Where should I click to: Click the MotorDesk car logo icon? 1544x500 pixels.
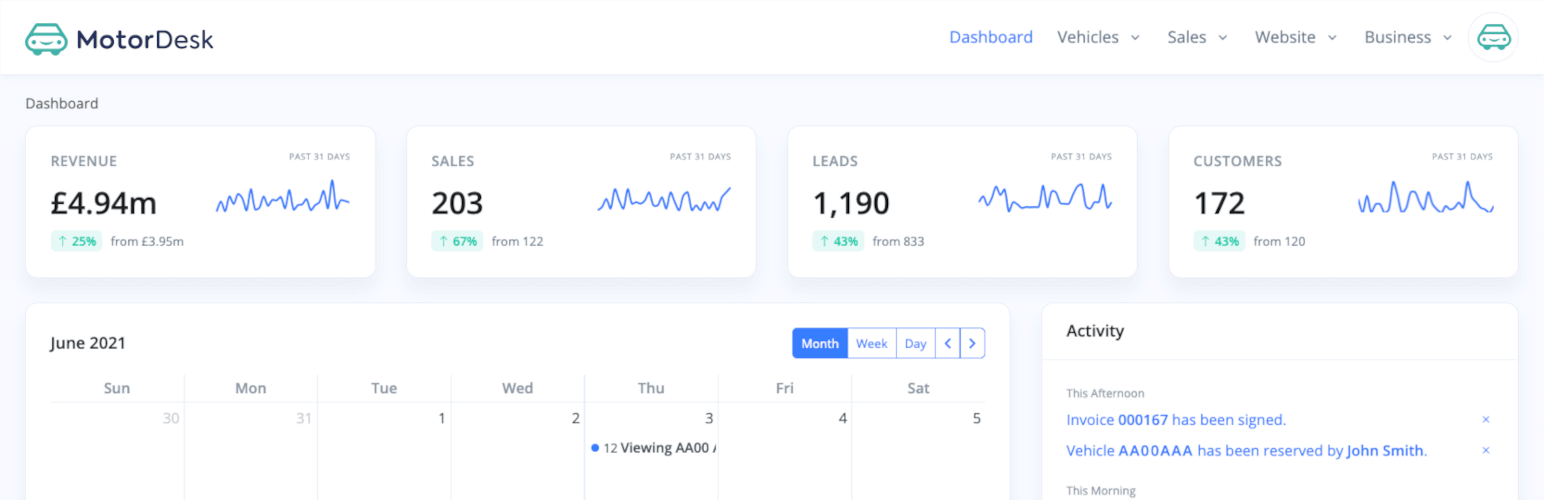46,39
